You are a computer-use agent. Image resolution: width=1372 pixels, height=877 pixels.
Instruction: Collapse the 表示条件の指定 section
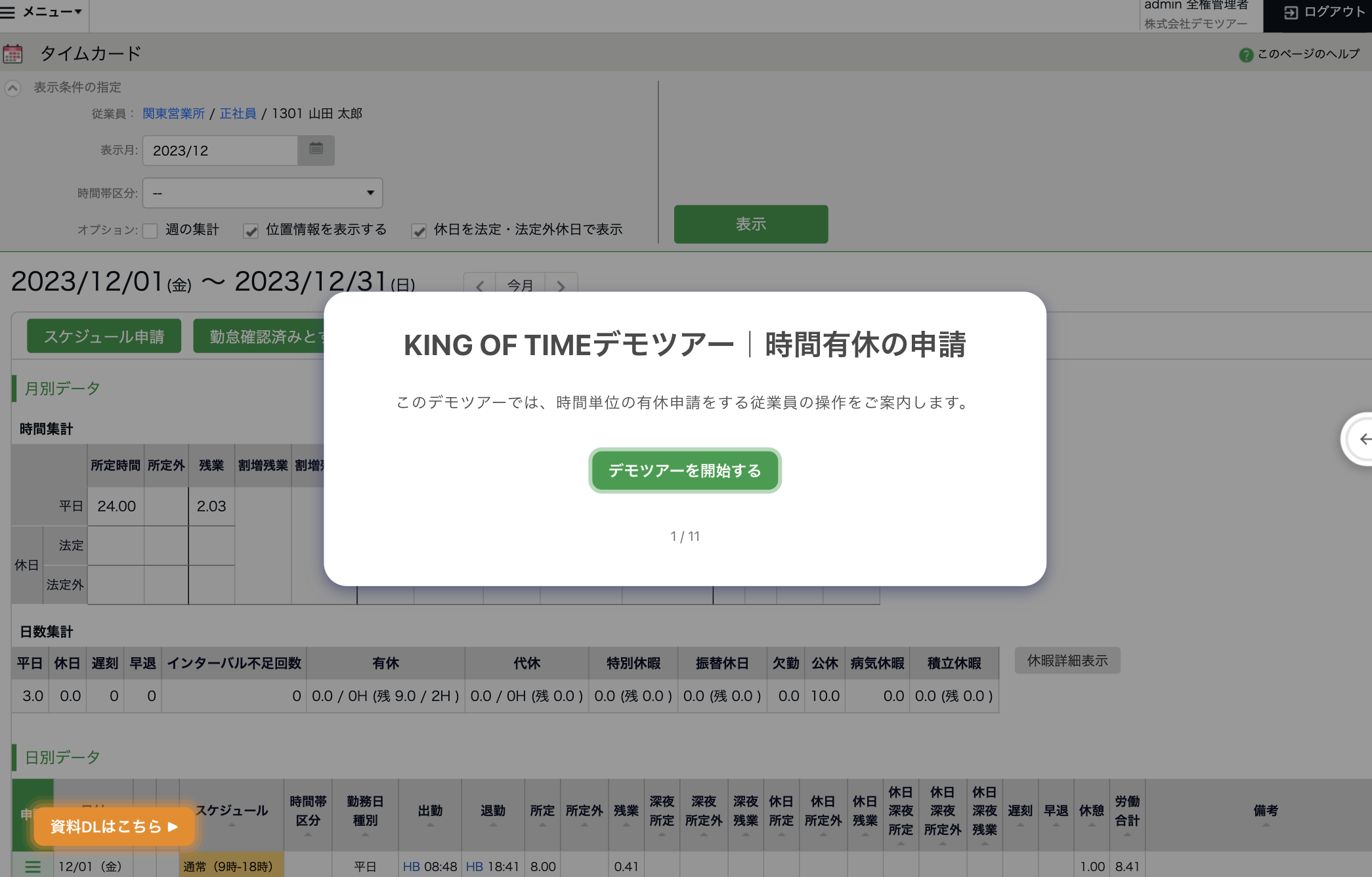(x=12, y=87)
